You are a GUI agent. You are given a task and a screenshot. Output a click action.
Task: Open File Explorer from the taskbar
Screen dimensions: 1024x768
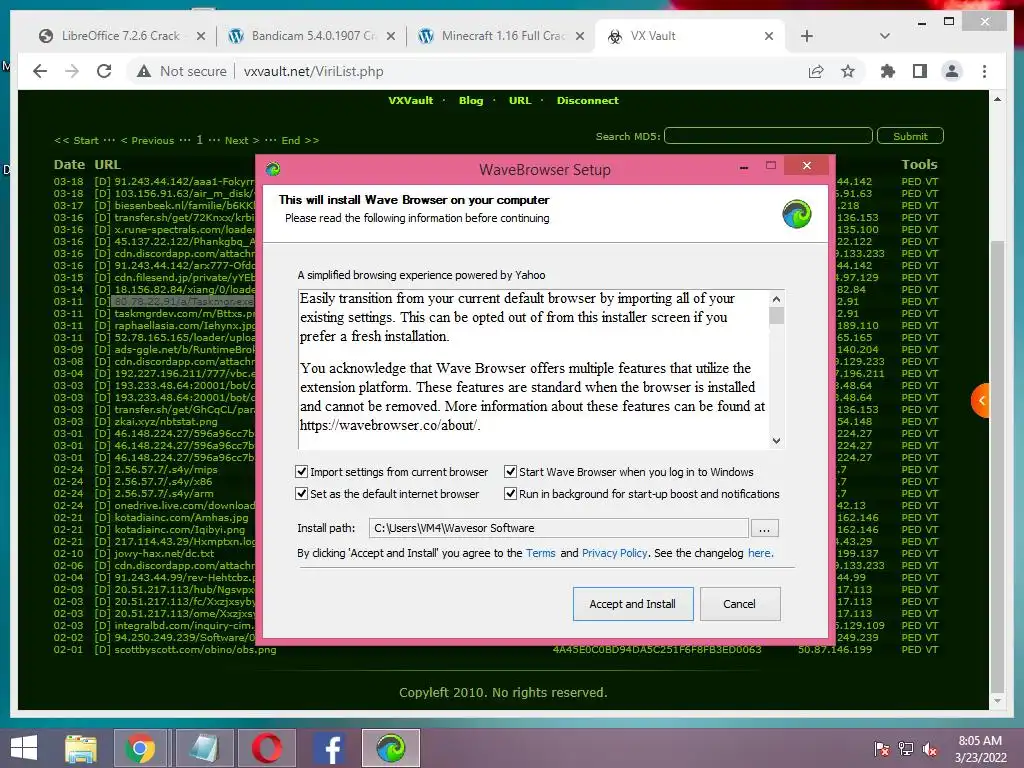[81, 748]
